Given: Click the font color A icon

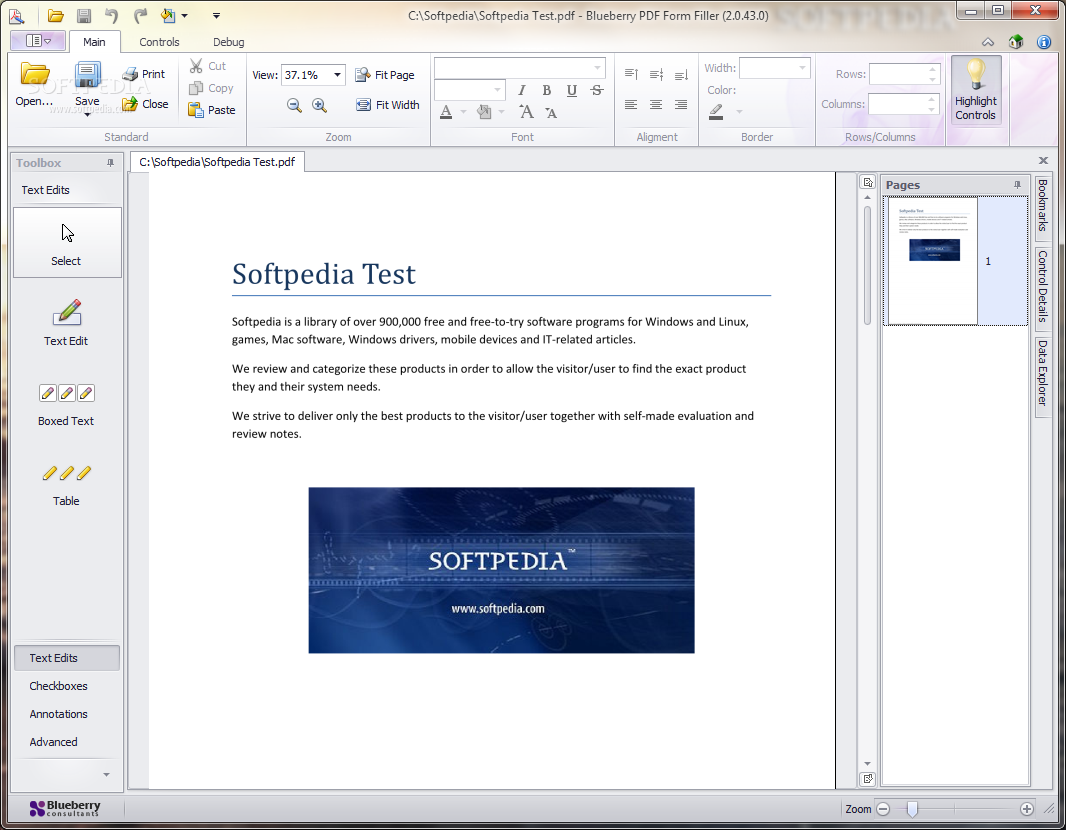Looking at the screenshot, I should tap(446, 111).
